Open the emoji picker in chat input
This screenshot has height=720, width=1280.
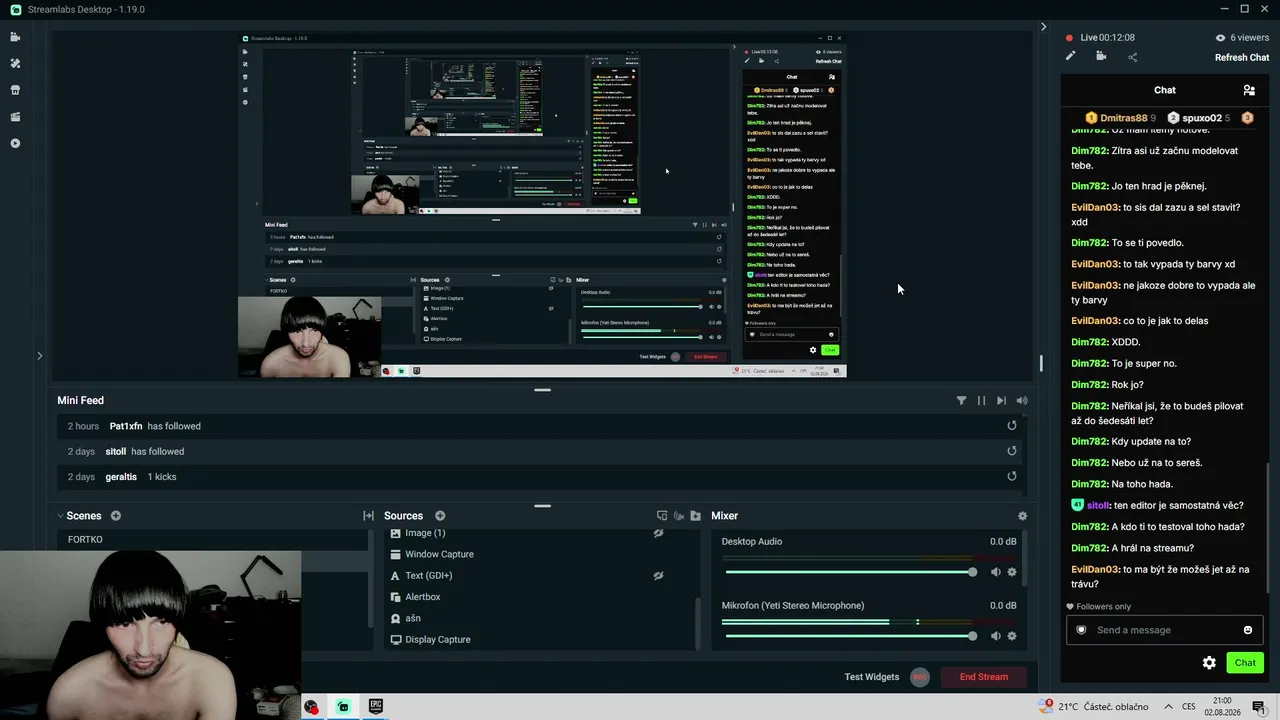click(x=1248, y=630)
